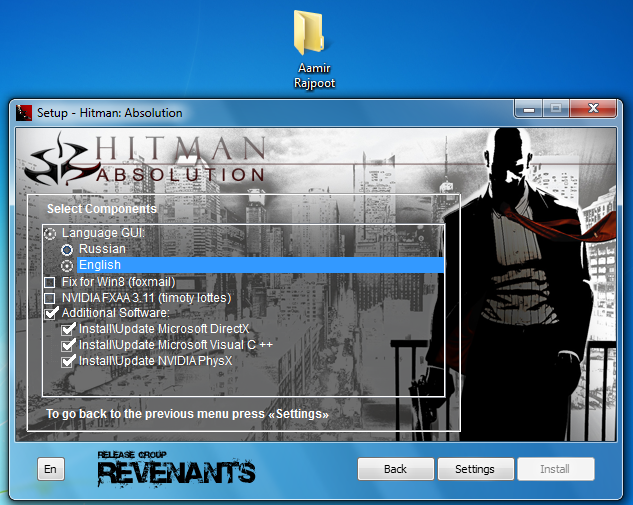Toggle the Language GUI group radio
Viewport: 633px width, 505px height.
pos(50,233)
